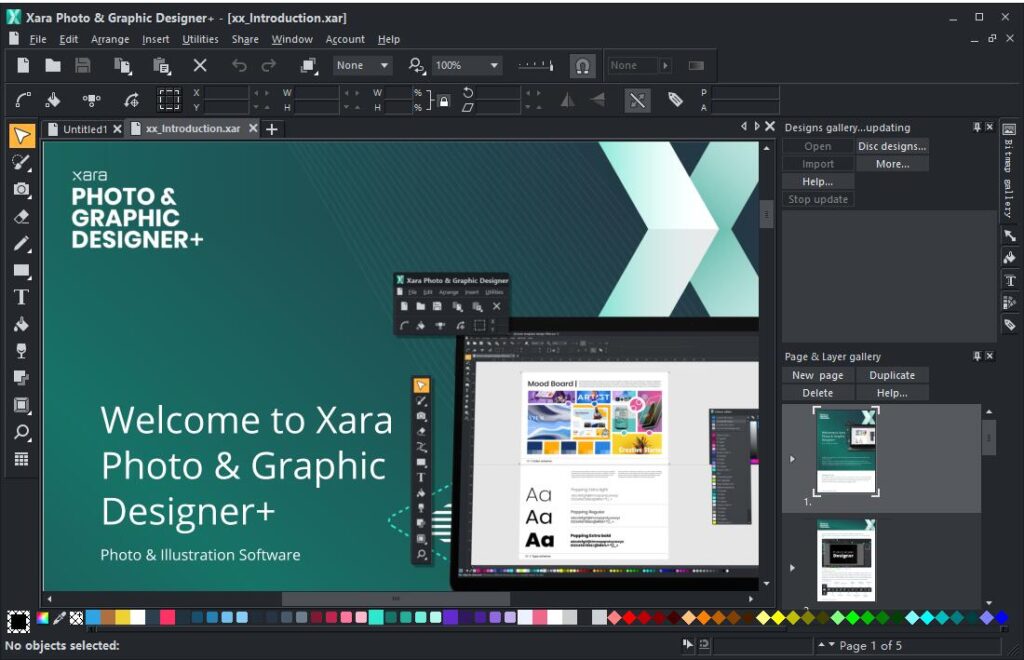This screenshot has width=1024, height=660.
Task: Select the page 2 thumbnail
Action: pos(846,560)
